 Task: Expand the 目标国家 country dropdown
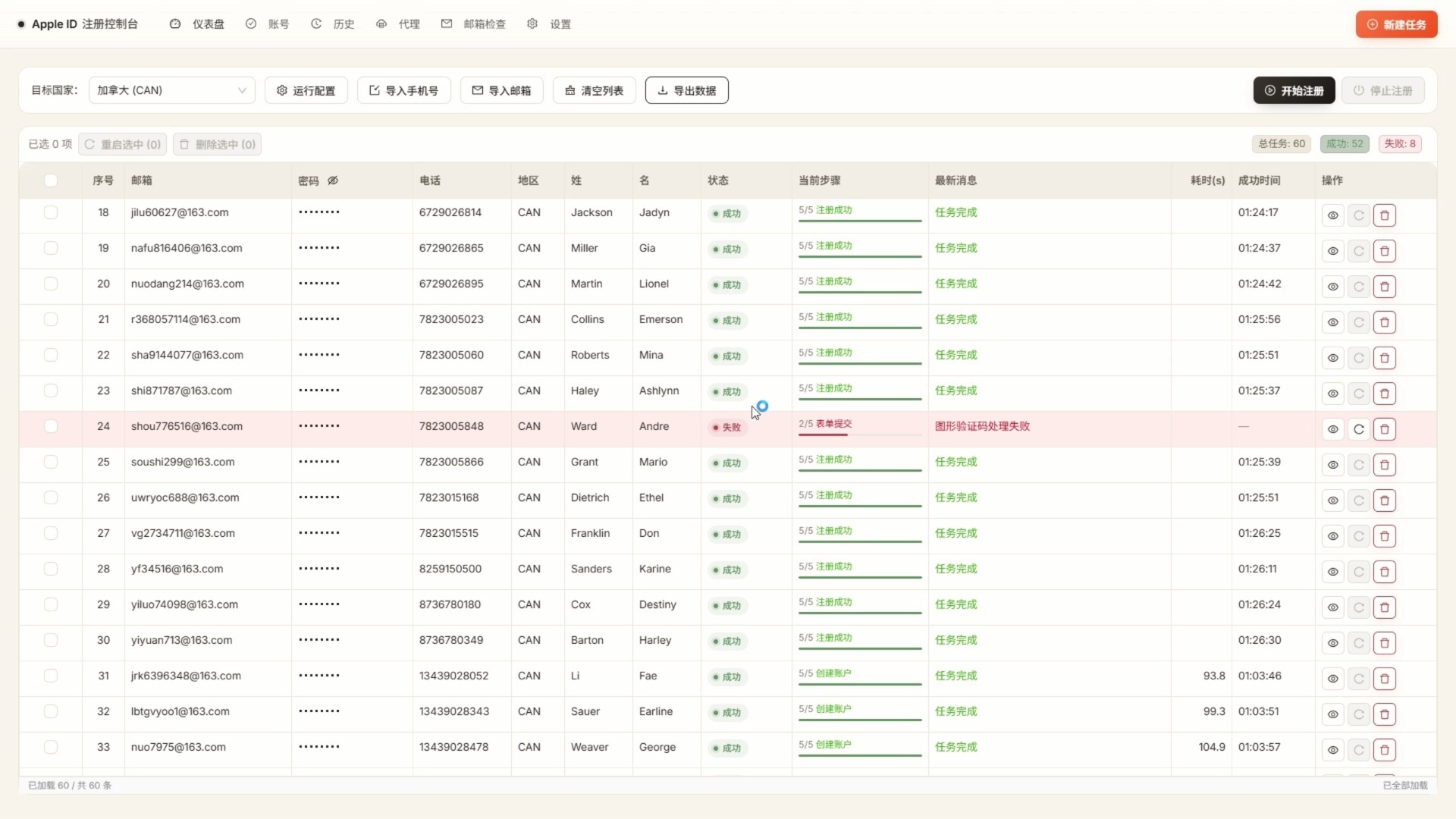[172, 90]
